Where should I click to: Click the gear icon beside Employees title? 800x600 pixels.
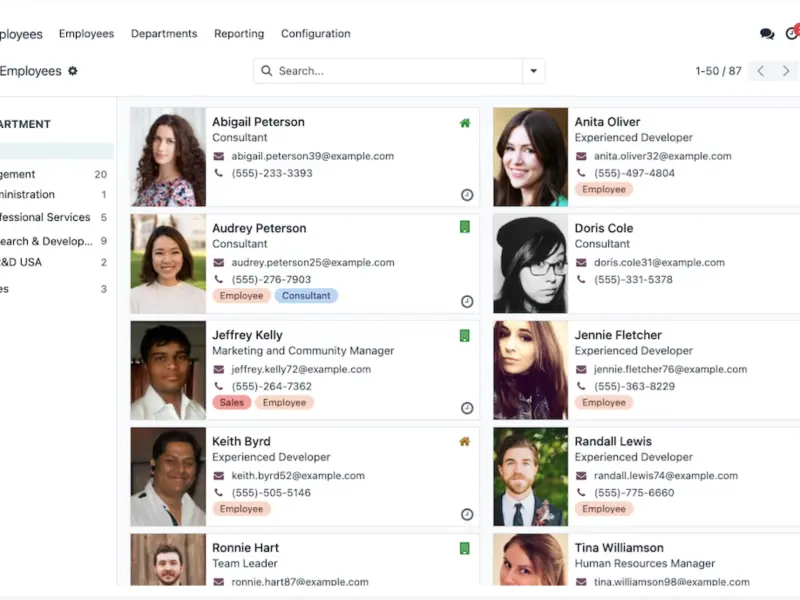(73, 71)
